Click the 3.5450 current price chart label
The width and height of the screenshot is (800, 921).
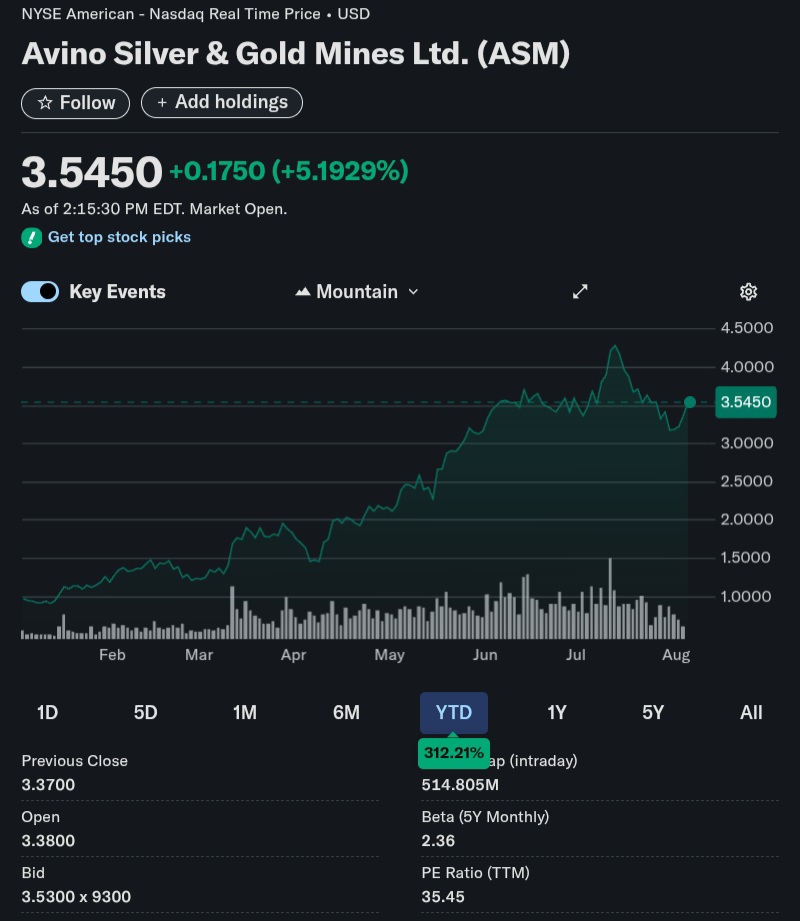tap(746, 402)
